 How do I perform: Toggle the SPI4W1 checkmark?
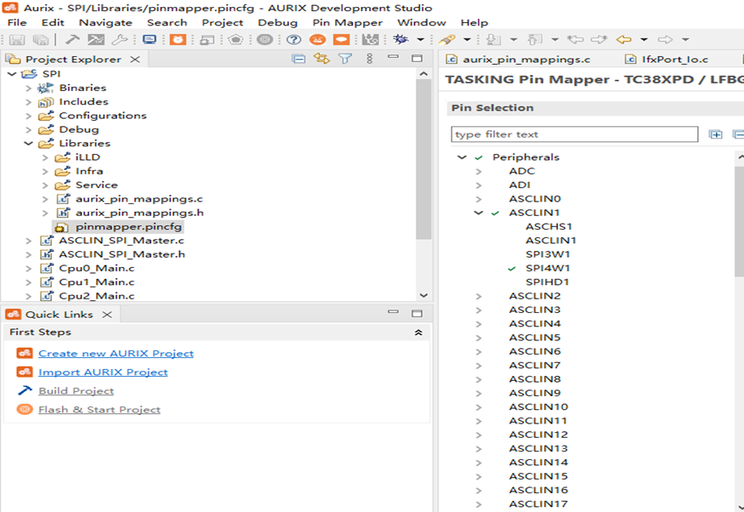tap(512, 269)
